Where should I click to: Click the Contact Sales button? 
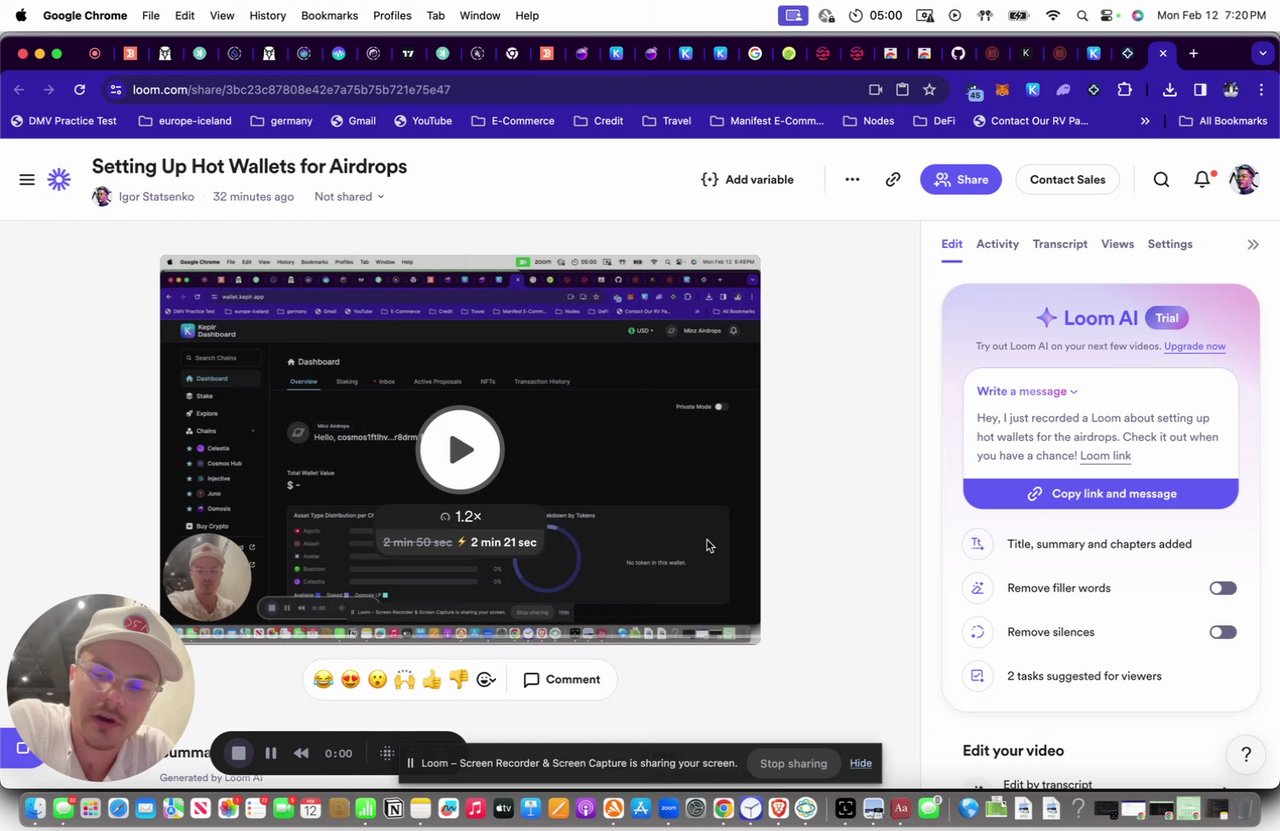coord(1067,179)
